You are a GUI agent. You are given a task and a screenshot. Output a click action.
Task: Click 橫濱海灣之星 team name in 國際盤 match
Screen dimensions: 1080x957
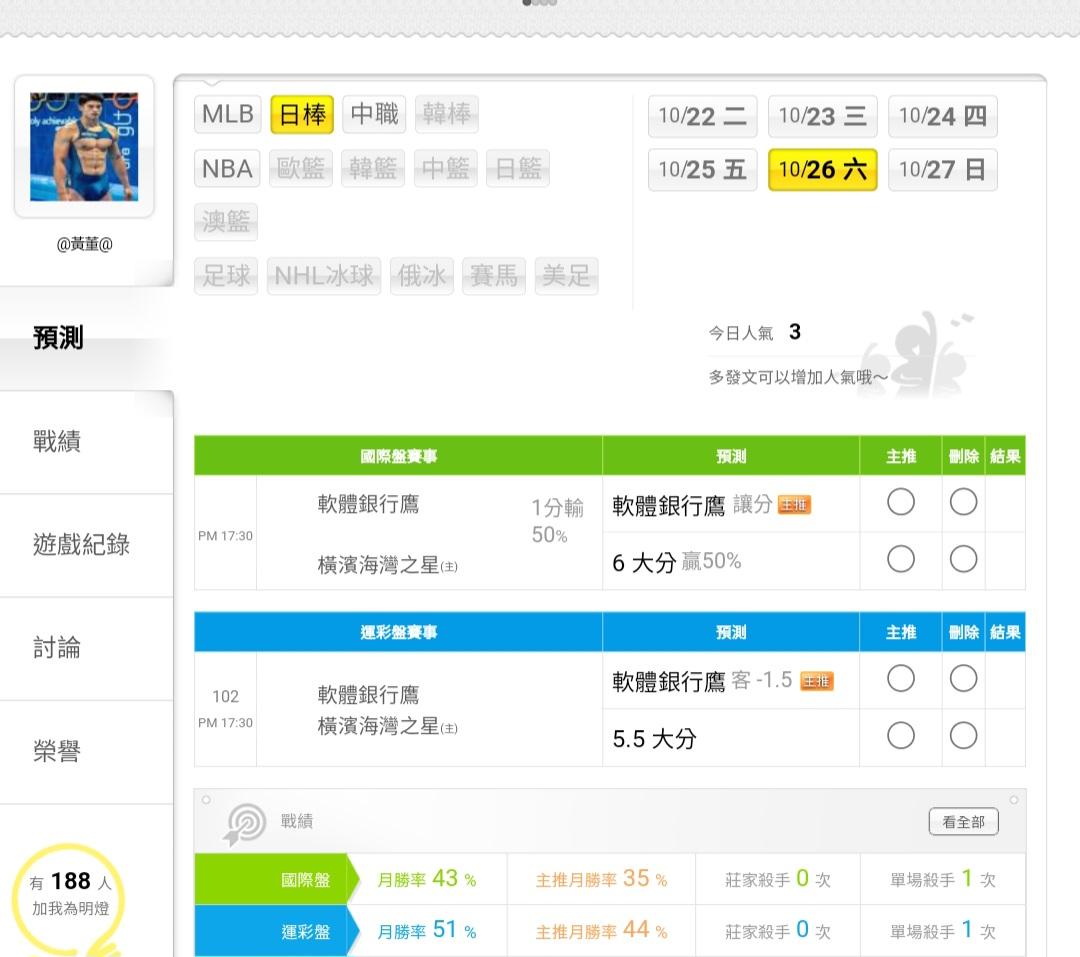click(387, 565)
